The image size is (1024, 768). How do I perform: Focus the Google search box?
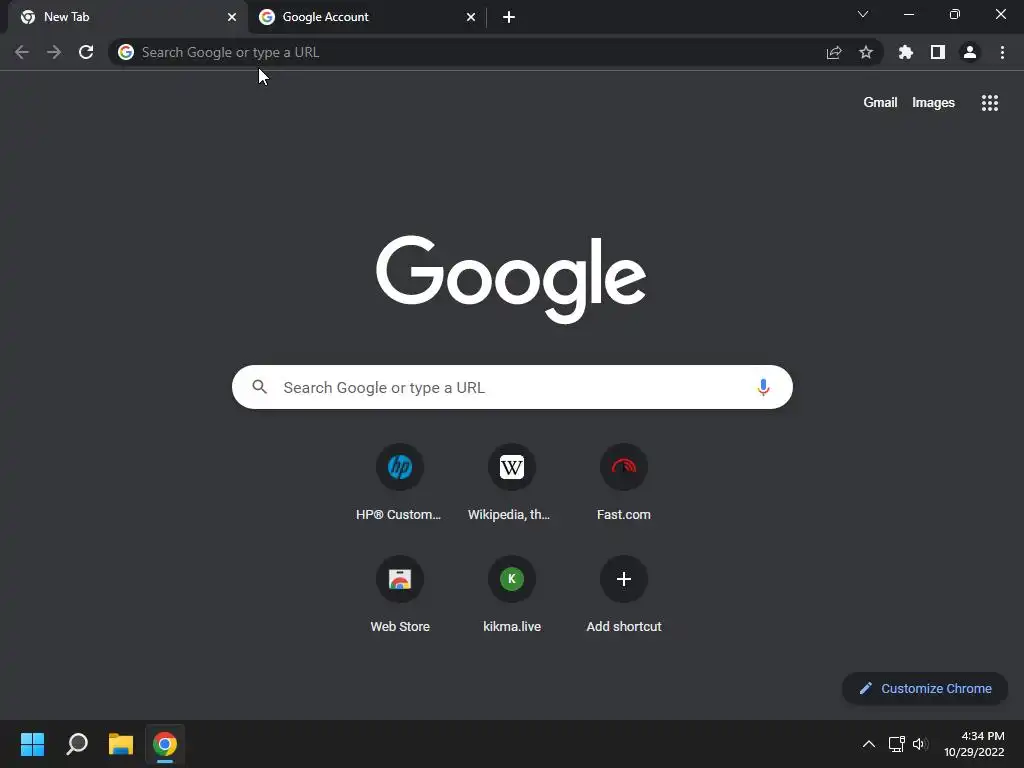click(512, 387)
